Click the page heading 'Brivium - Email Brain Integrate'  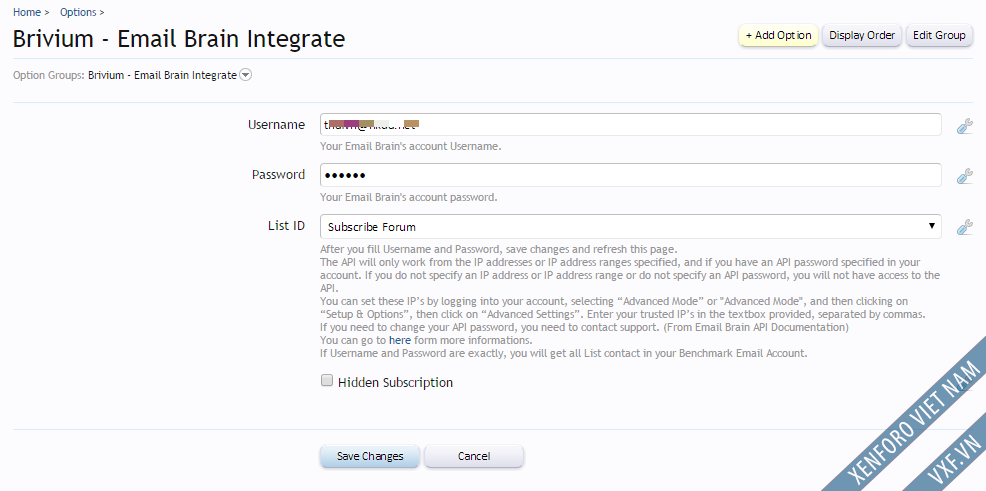[179, 38]
